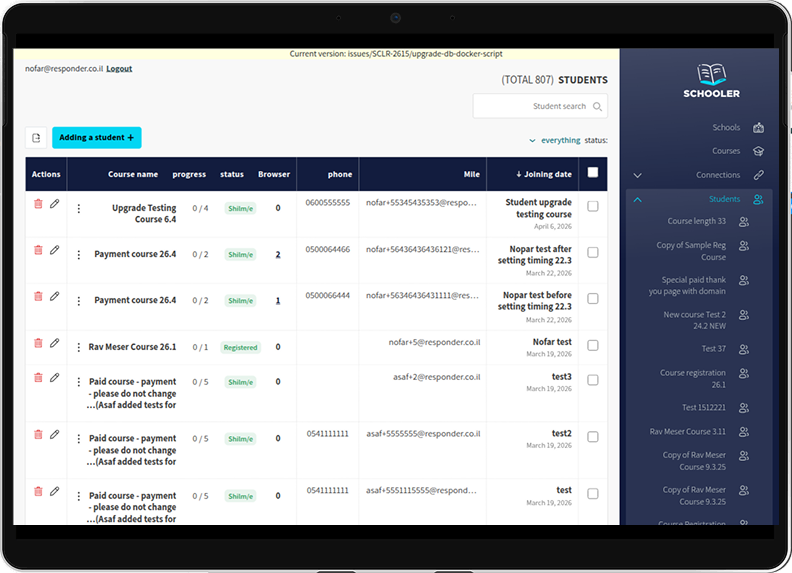Collapse the Students sidebar section chevron
792x573 pixels.
pyautogui.click(x=637, y=200)
